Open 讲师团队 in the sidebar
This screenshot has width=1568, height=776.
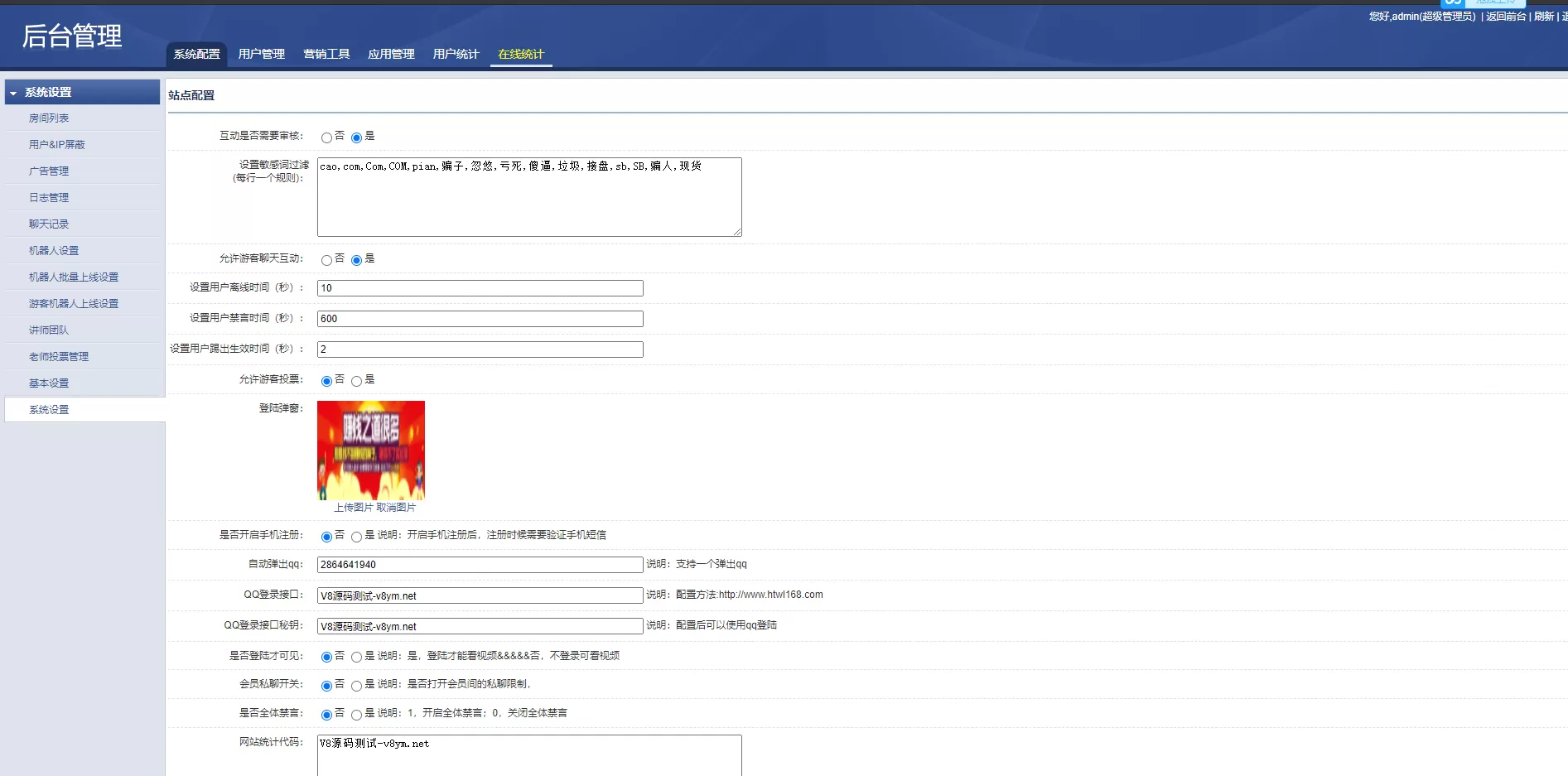coord(49,330)
